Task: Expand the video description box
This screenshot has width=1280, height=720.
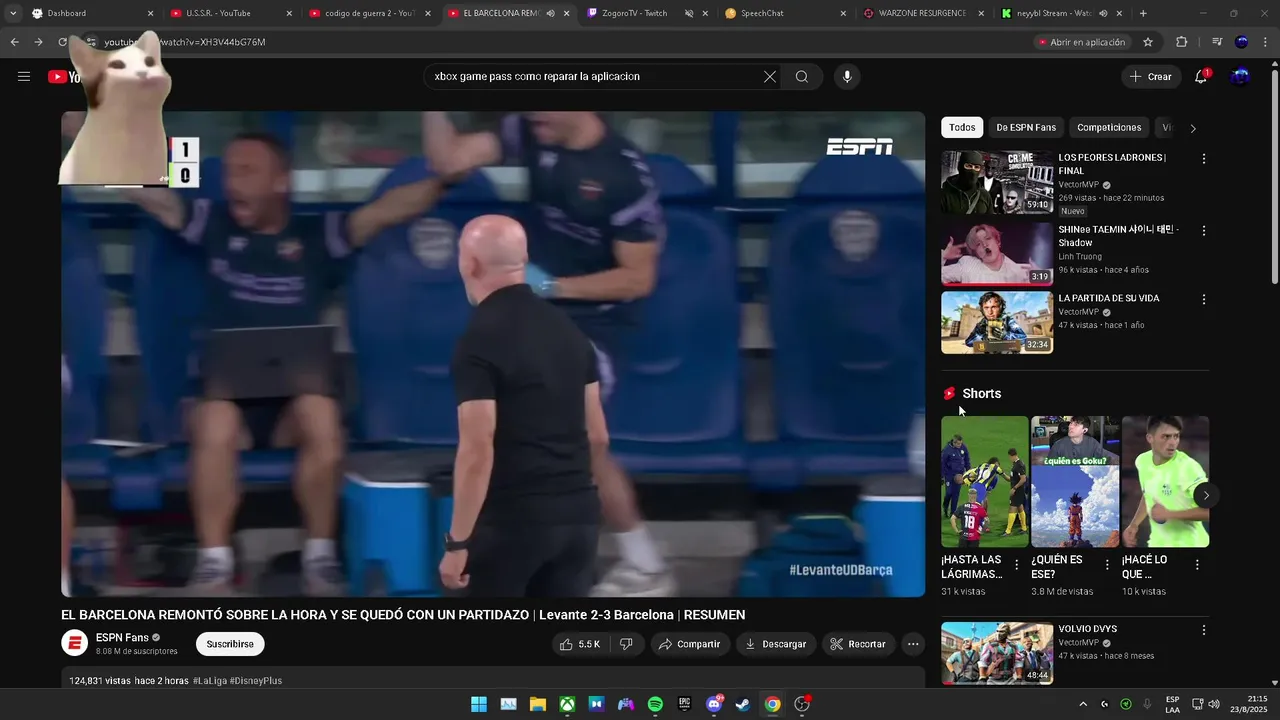Action: pyautogui.click(x=493, y=678)
